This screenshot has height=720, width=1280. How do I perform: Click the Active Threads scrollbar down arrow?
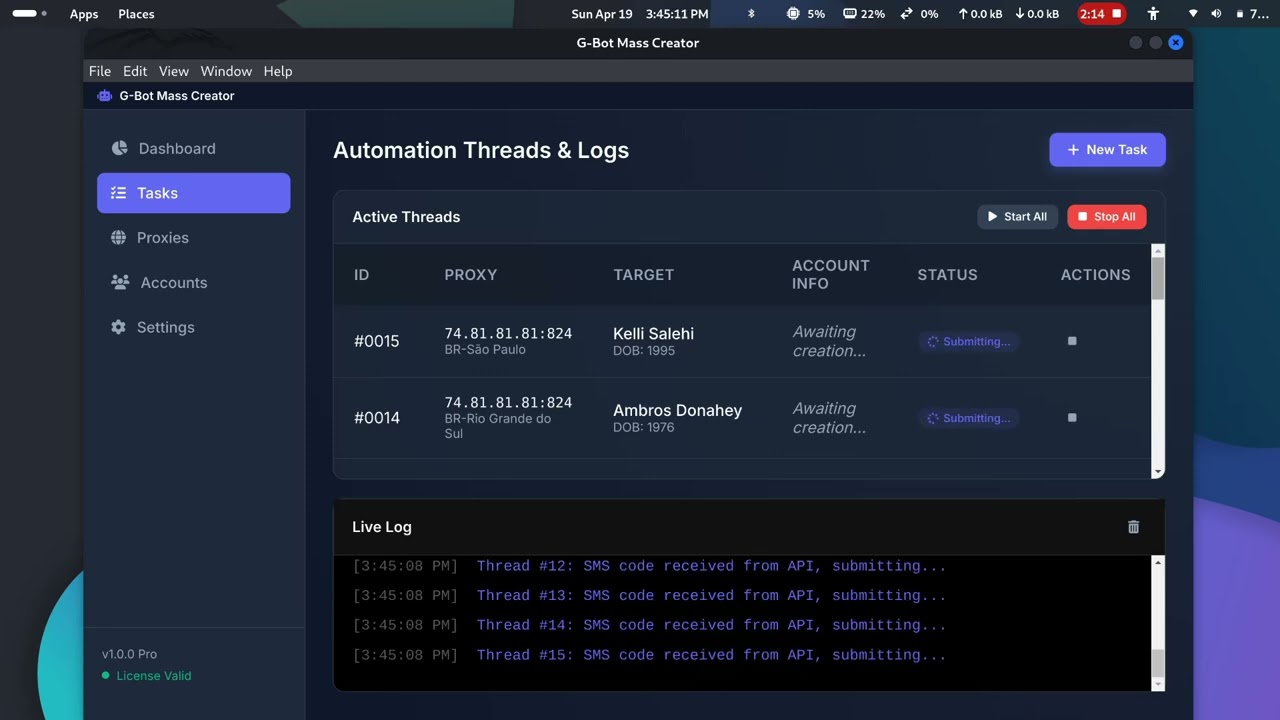pyautogui.click(x=1158, y=472)
